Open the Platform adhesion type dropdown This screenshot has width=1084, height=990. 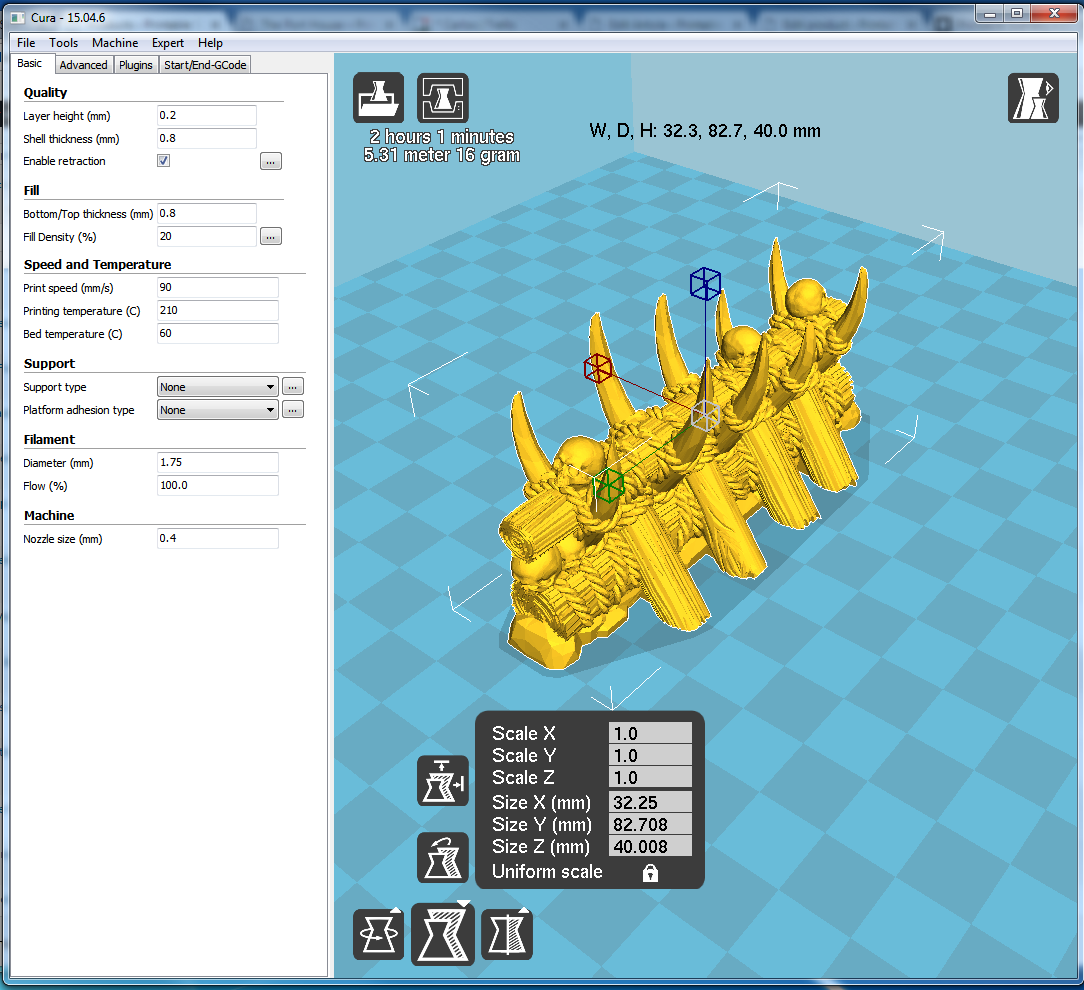[218, 410]
